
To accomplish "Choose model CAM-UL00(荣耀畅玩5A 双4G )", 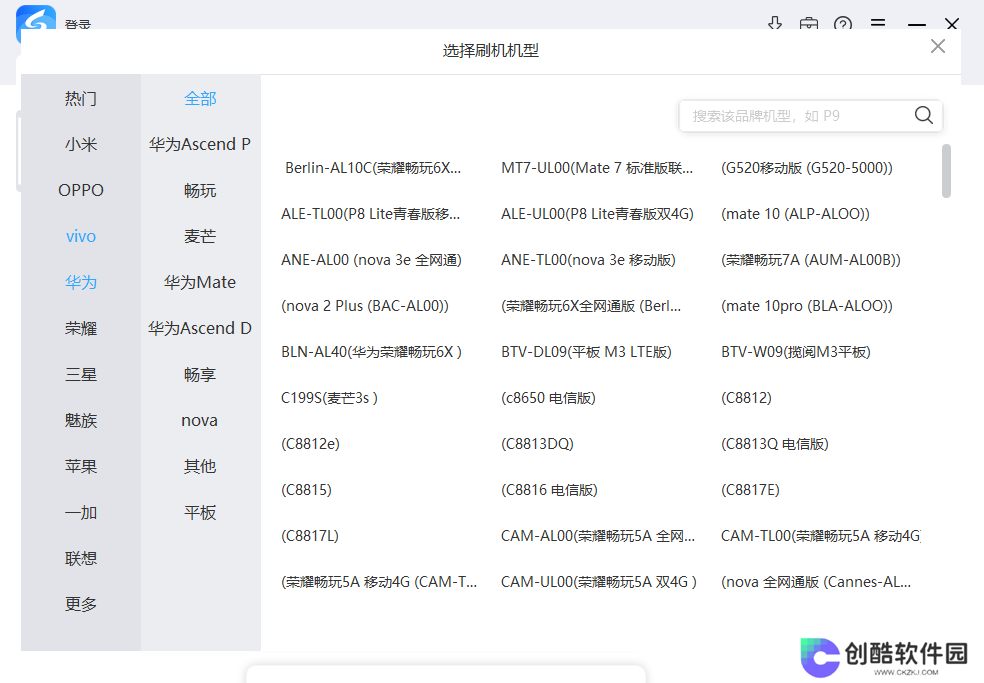I will (x=599, y=582).
